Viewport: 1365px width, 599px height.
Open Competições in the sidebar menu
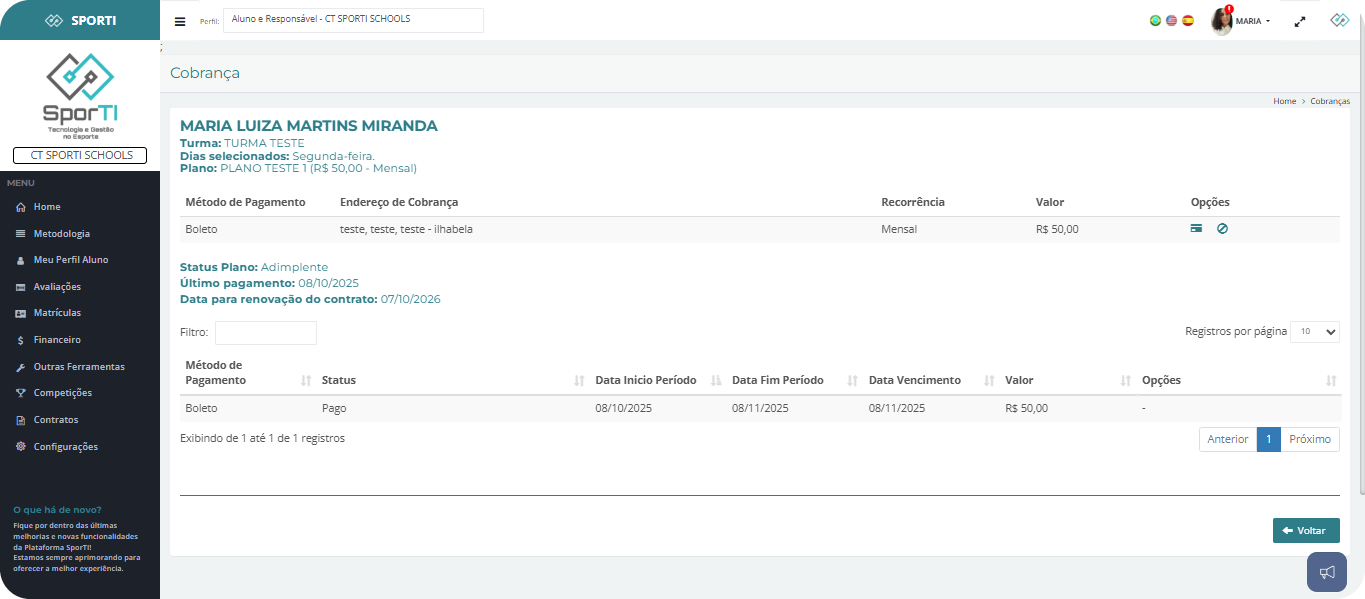point(62,393)
